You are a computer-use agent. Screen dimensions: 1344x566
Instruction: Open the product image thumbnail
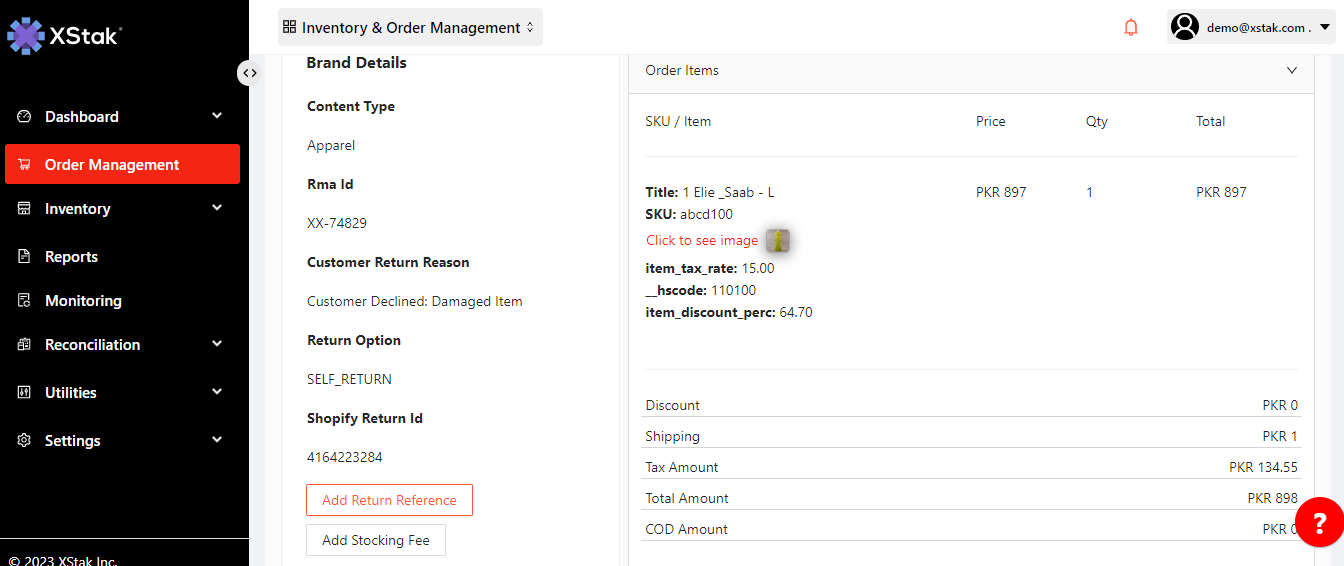click(778, 240)
